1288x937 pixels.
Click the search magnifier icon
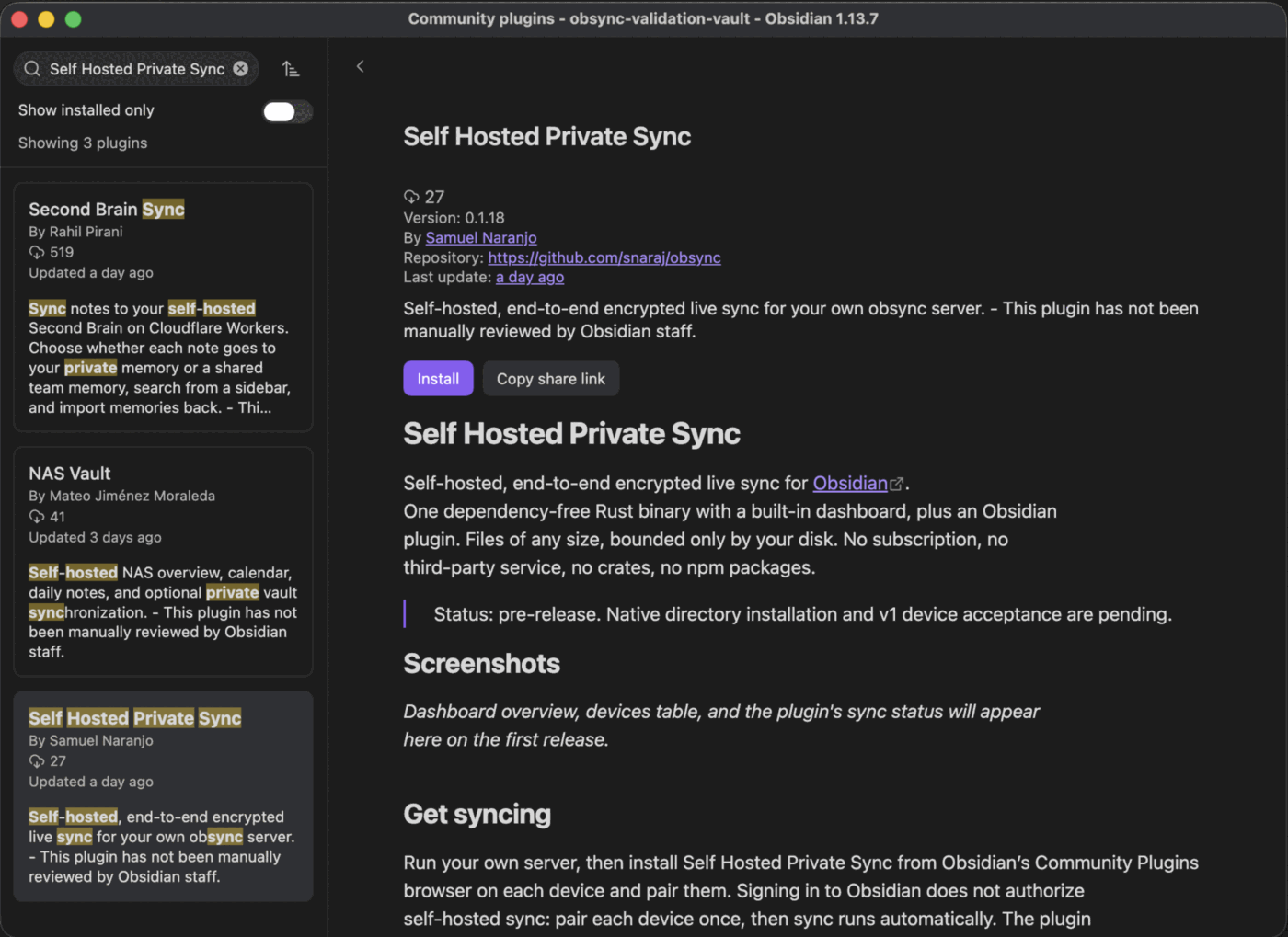tap(32, 69)
